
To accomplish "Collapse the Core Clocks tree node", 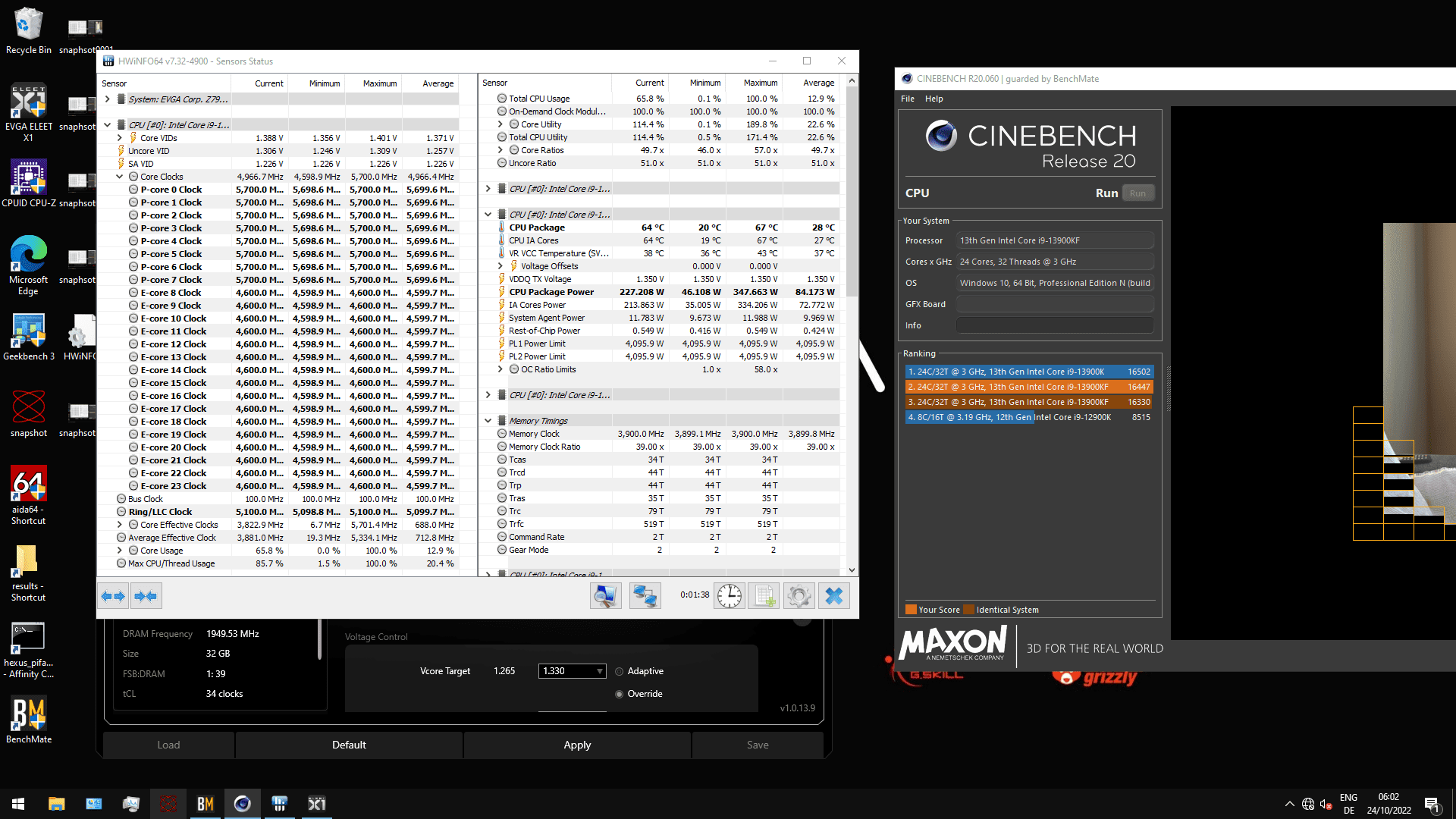I will (120, 177).
